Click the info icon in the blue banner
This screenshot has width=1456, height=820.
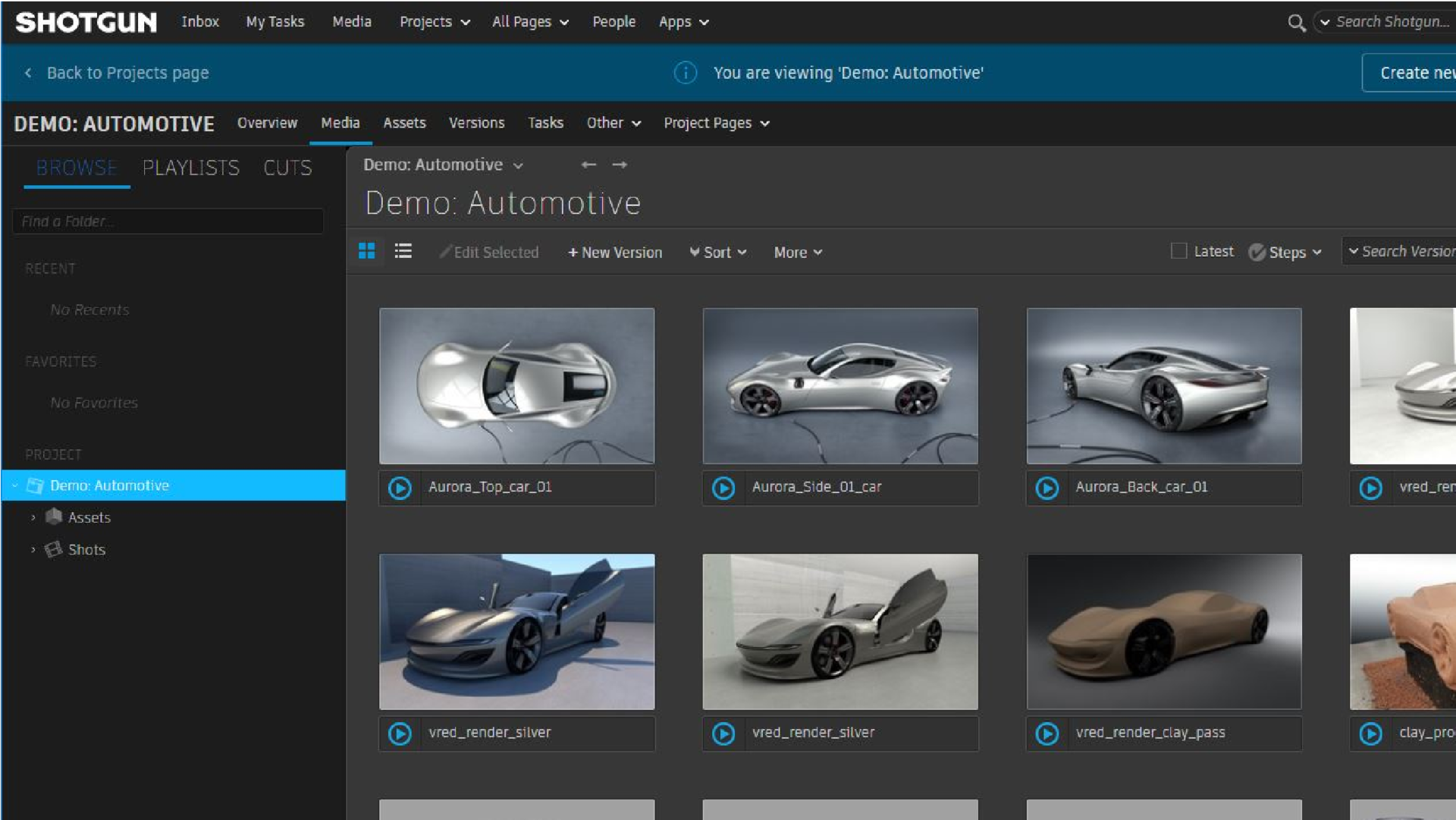686,73
